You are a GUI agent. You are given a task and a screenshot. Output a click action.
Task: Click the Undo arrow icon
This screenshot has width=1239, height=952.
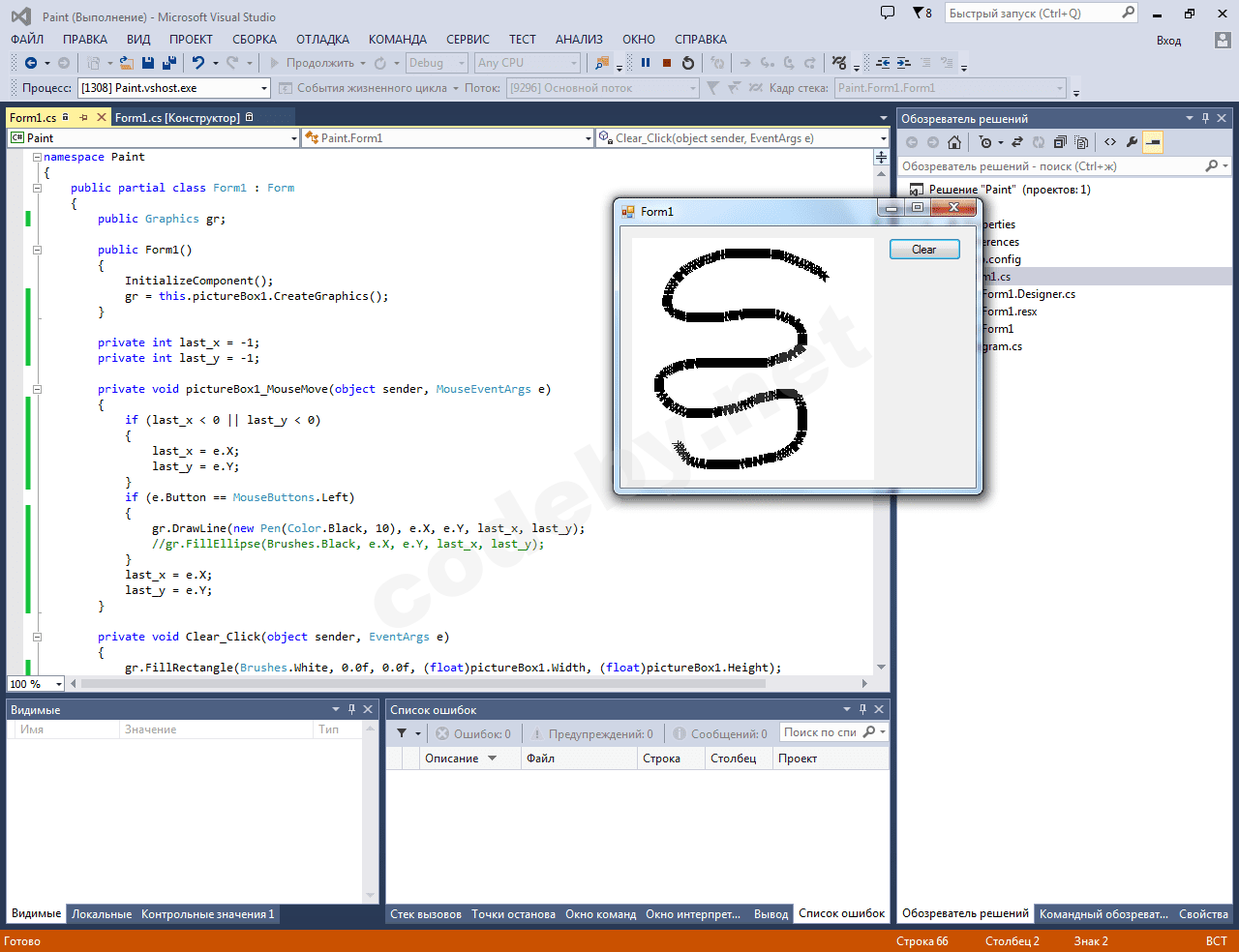pyautogui.click(x=197, y=63)
